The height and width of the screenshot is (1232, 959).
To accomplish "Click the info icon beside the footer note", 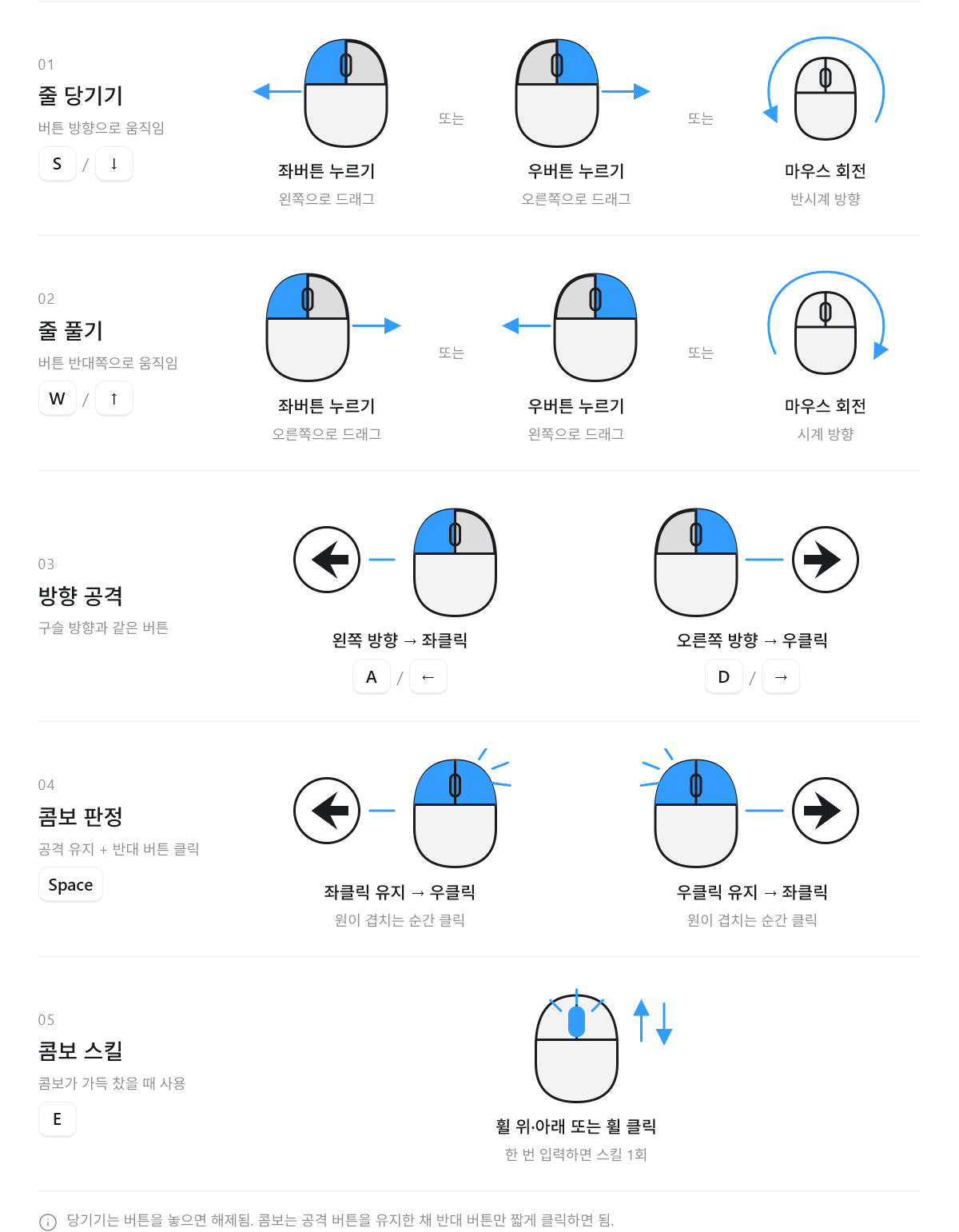I will [x=48, y=1222].
